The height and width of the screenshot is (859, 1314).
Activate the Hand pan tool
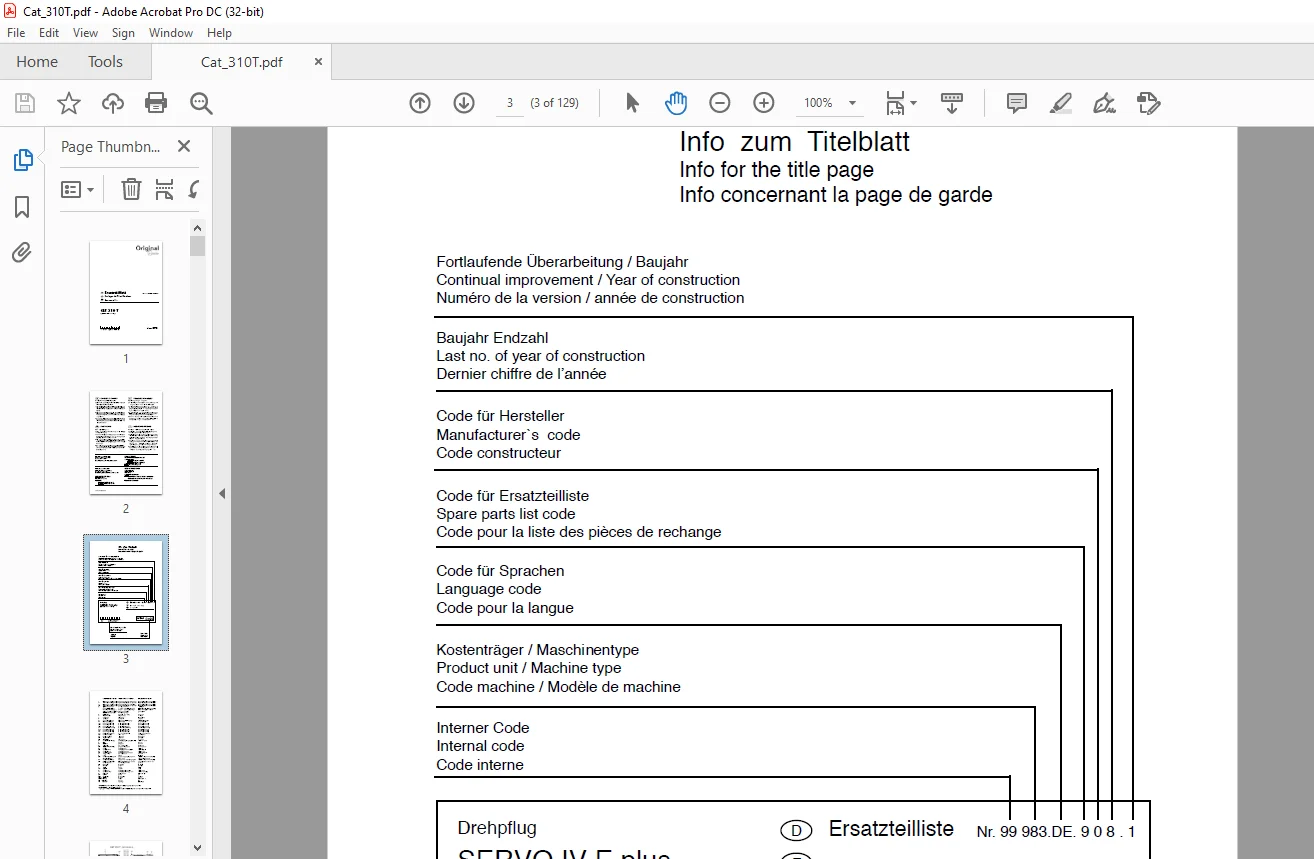point(676,103)
